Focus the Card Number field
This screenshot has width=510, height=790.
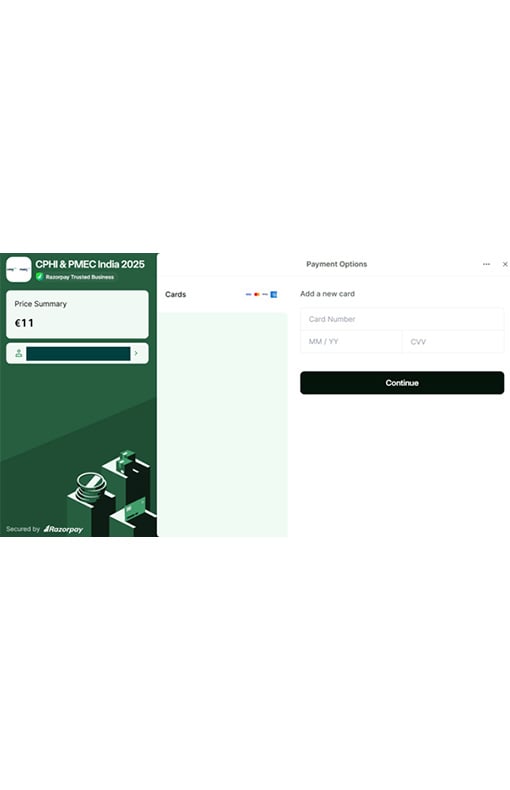pyautogui.click(x=402, y=319)
